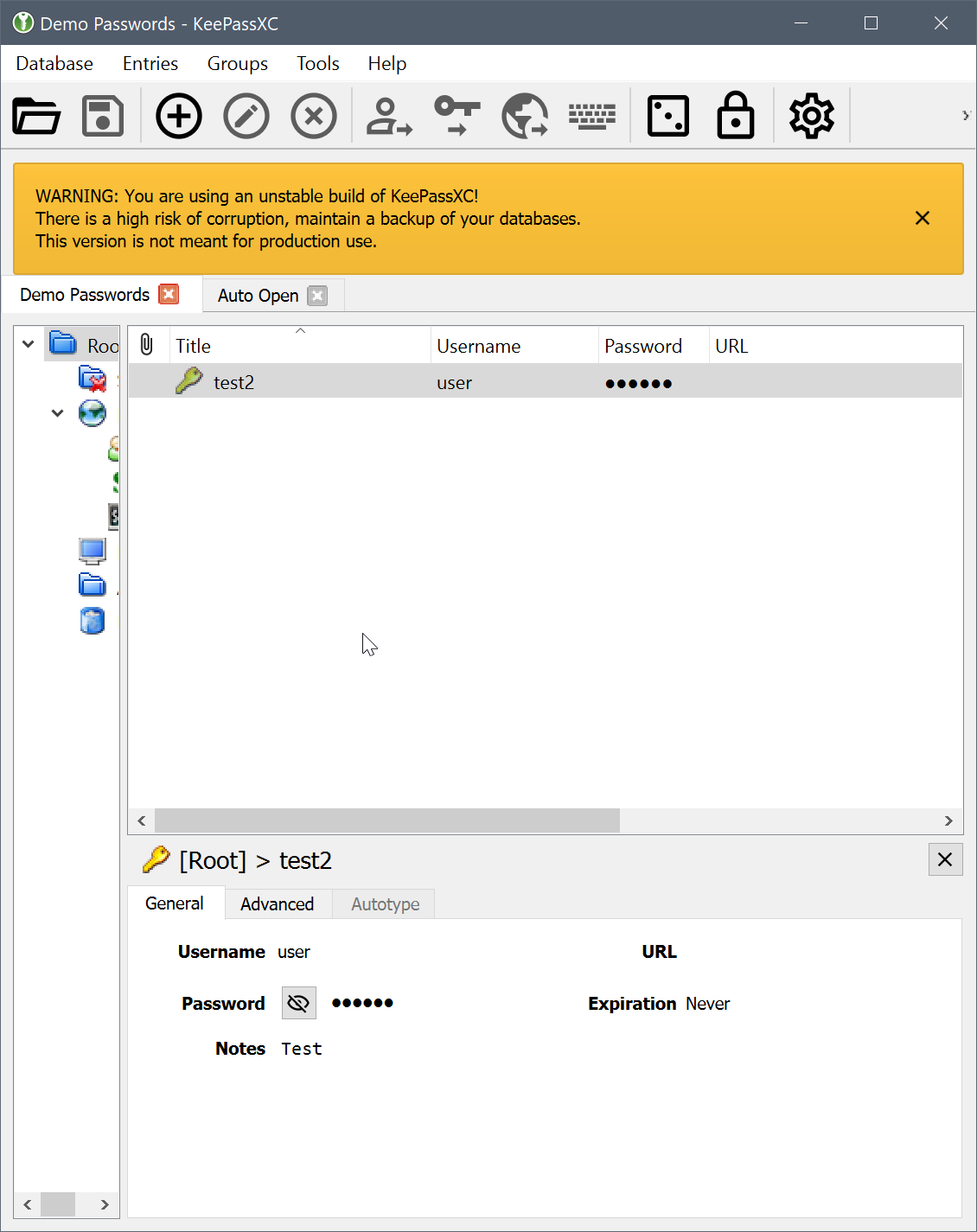Screen dimensions: 977x1232
Task: Click the entry list horizontal scrollbar thumb
Action: [x=387, y=820]
